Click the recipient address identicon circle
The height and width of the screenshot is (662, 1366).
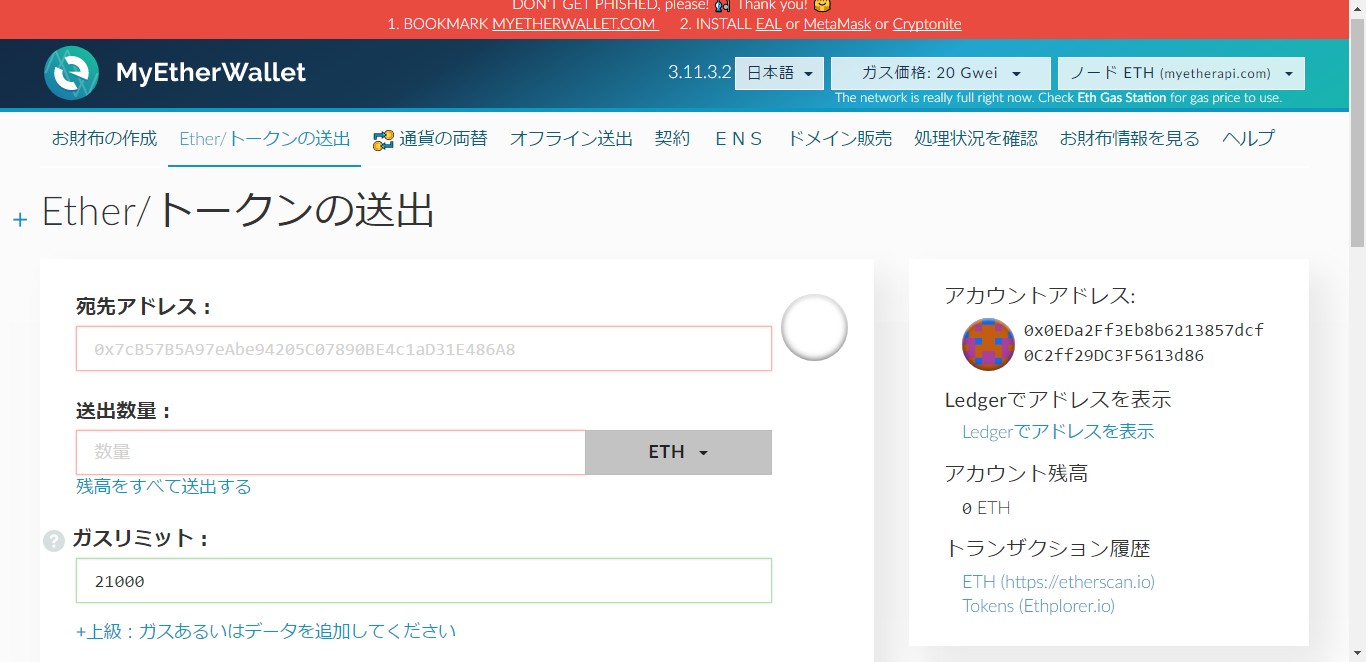[x=814, y=327]
